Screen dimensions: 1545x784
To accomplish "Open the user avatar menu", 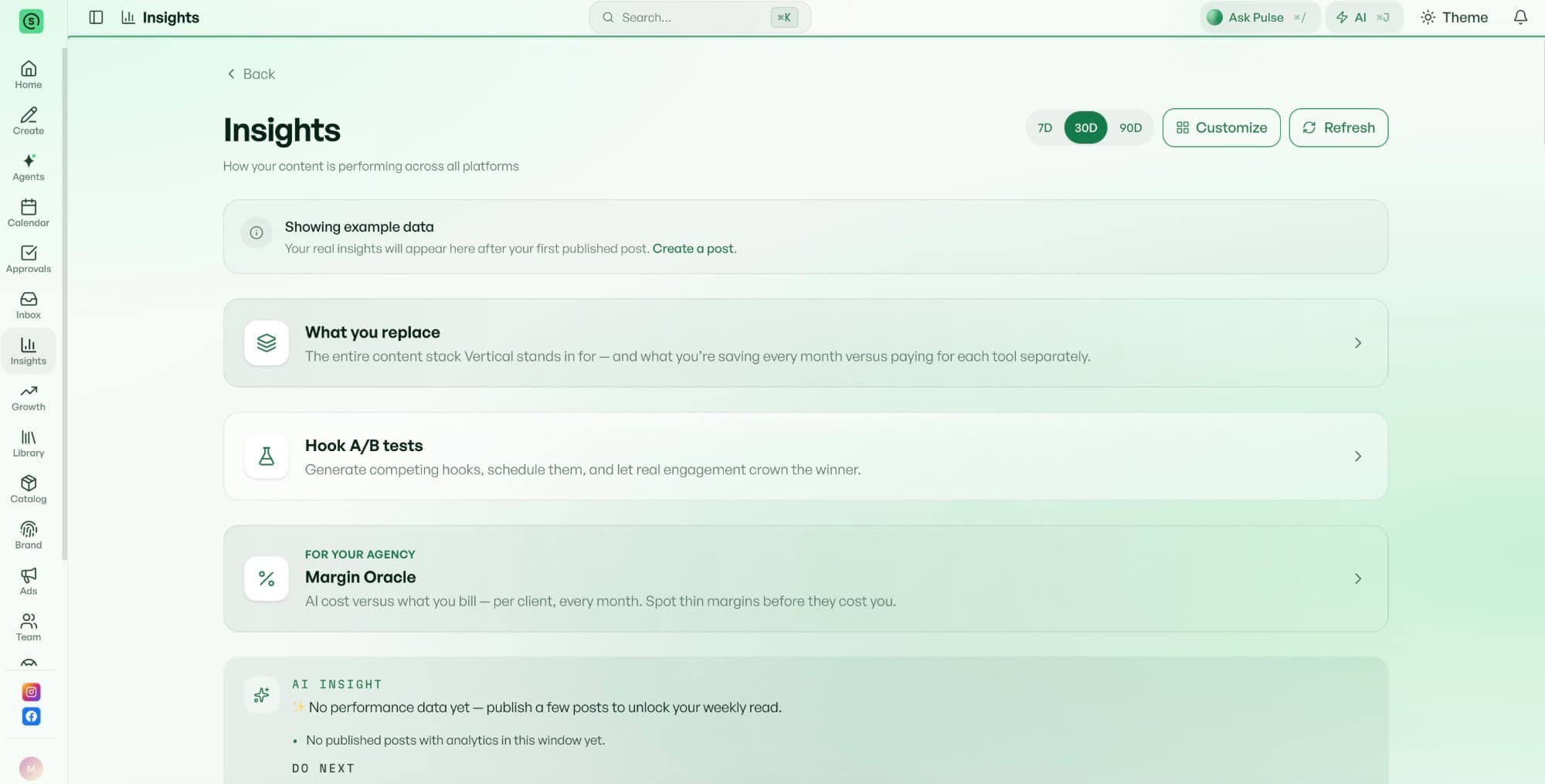I will point(31,768).
